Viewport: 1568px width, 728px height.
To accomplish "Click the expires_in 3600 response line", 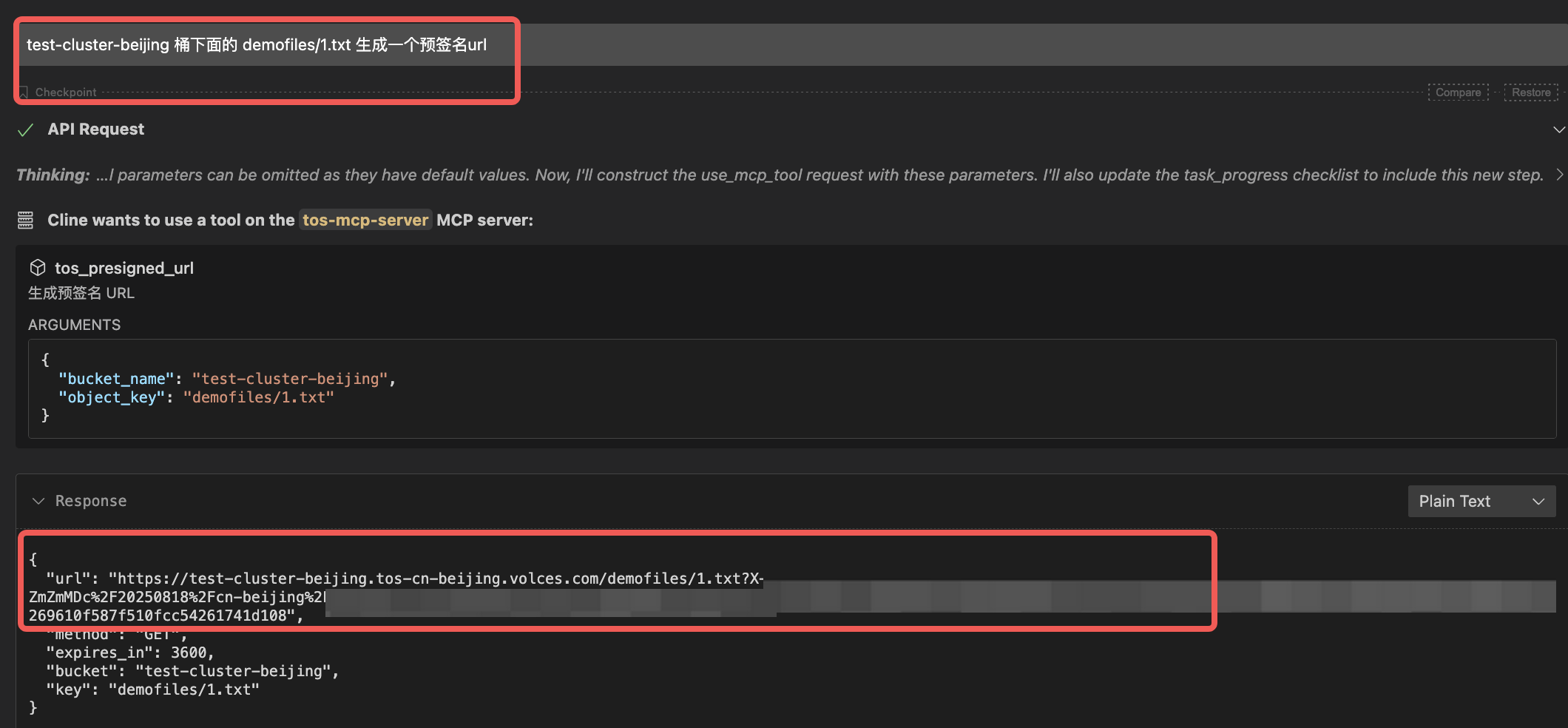I will [130, 653].
